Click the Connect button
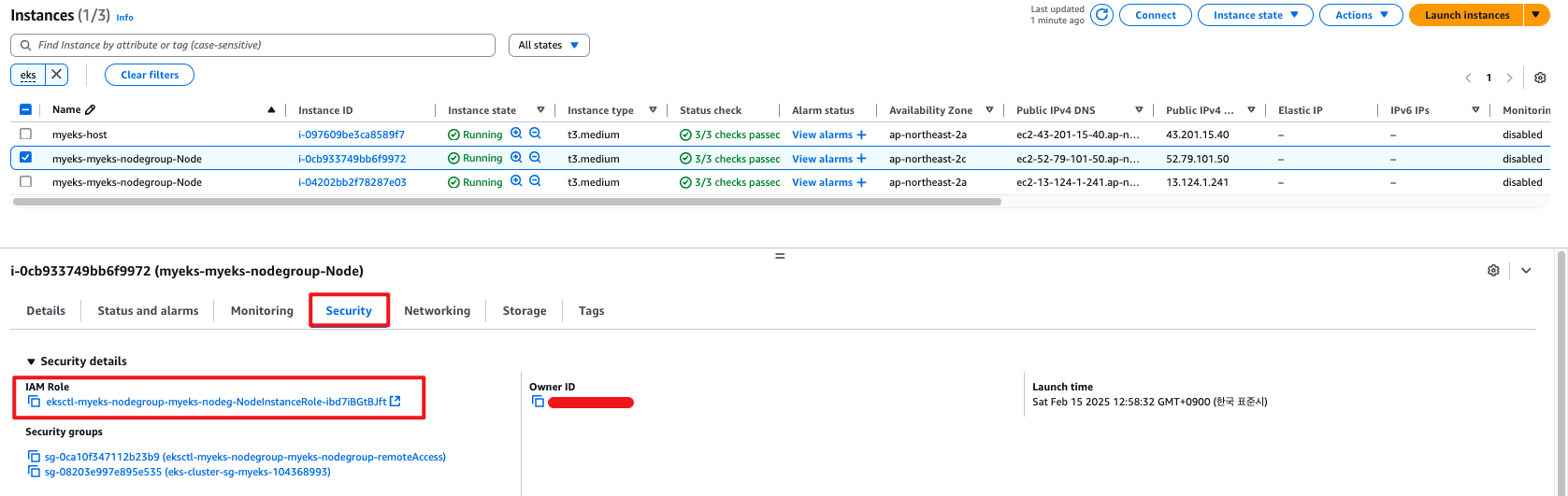The height and width of the screenshot is (496, 1568). click(x=1156, y=15)
